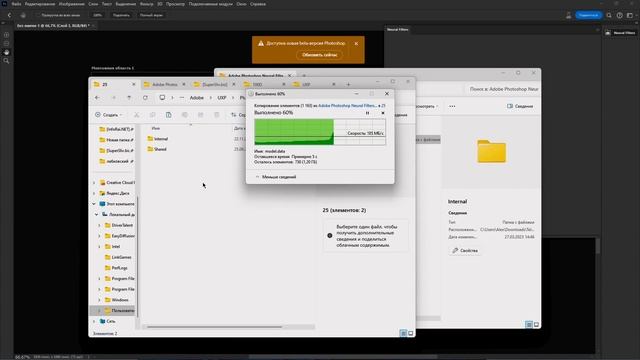Open the Internal folder in file list
The width and height of the screenshot is (640, 360).
(158, 139)
